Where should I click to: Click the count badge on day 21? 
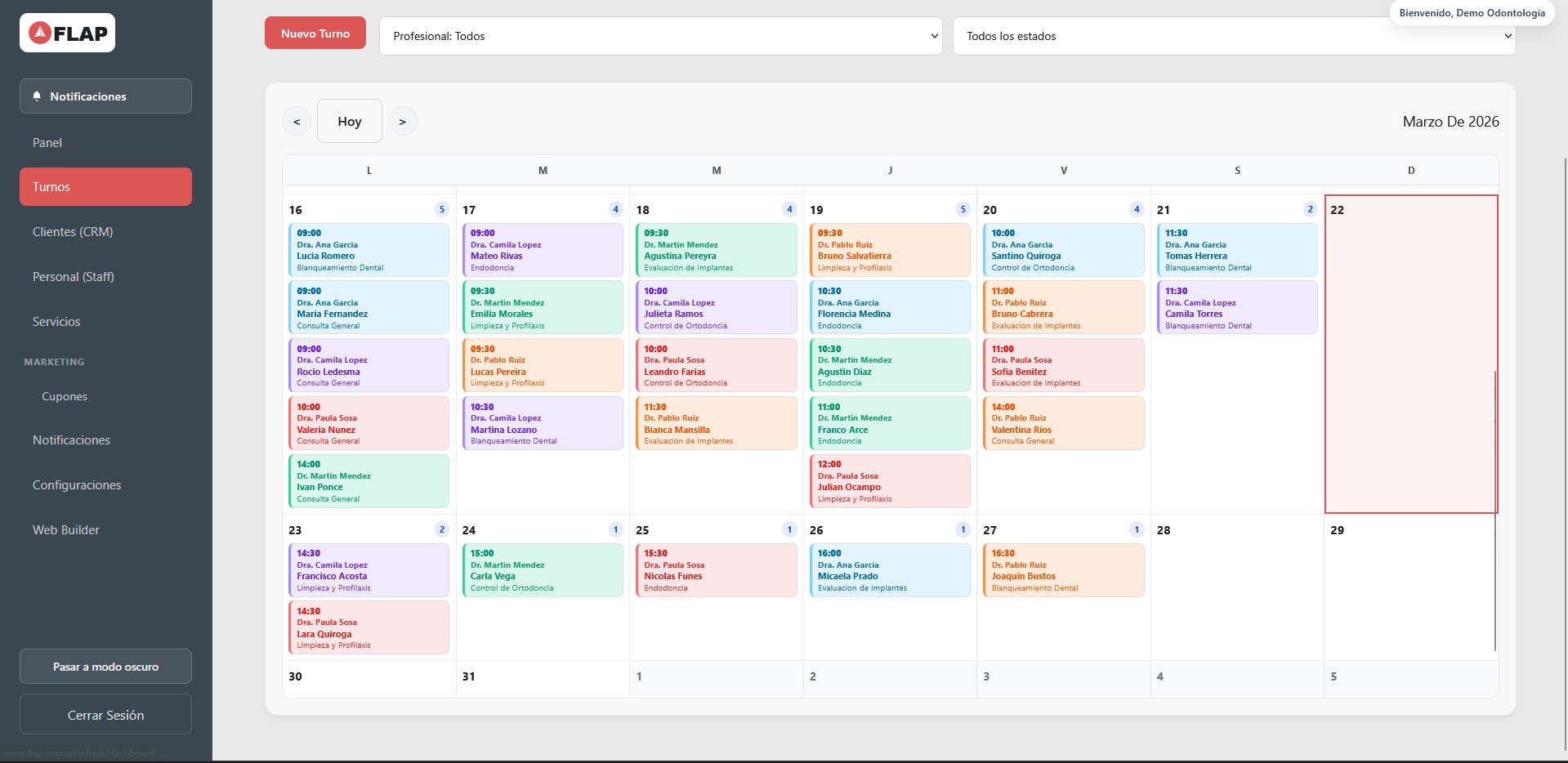coord(1310,209)
